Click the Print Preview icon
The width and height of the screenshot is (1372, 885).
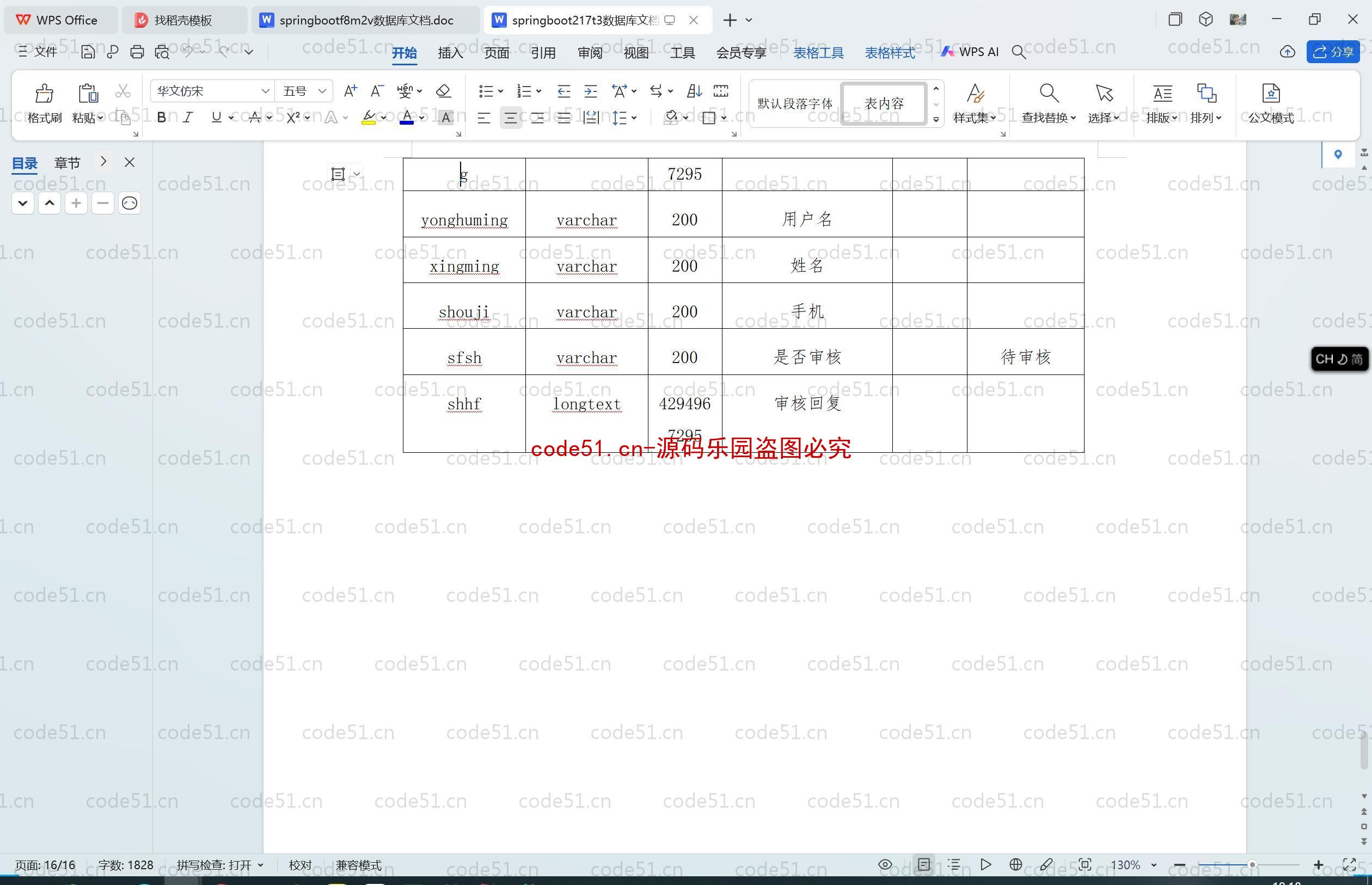pos(162,52)
